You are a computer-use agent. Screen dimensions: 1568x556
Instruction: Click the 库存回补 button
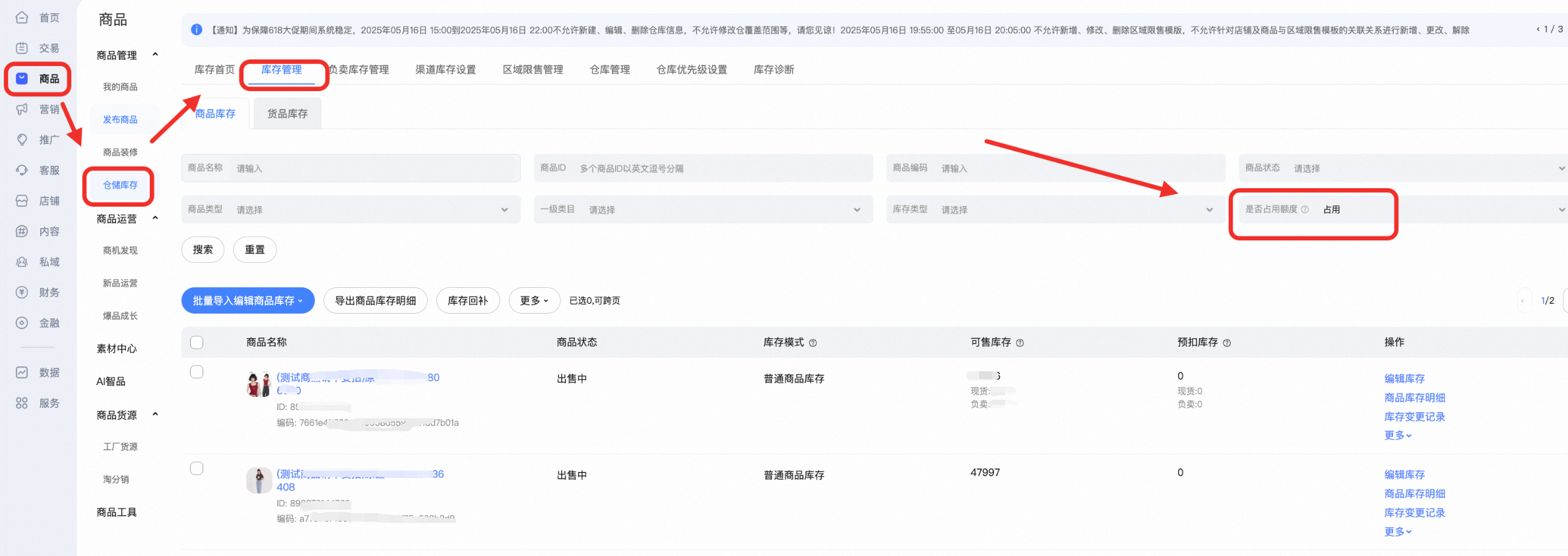(x=468, y=300)
